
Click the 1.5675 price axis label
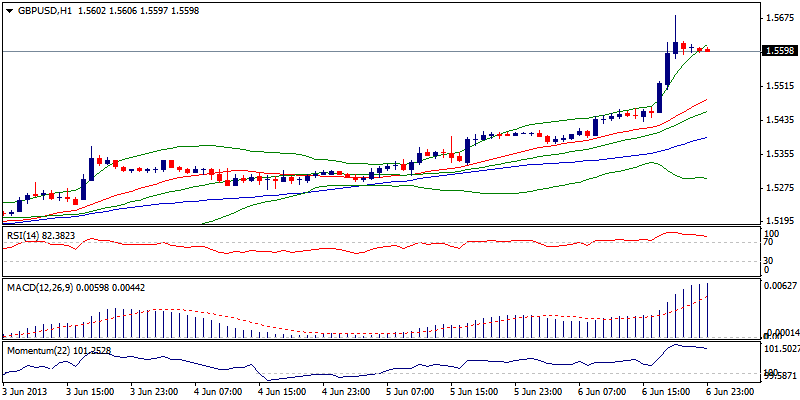point(778,18)
